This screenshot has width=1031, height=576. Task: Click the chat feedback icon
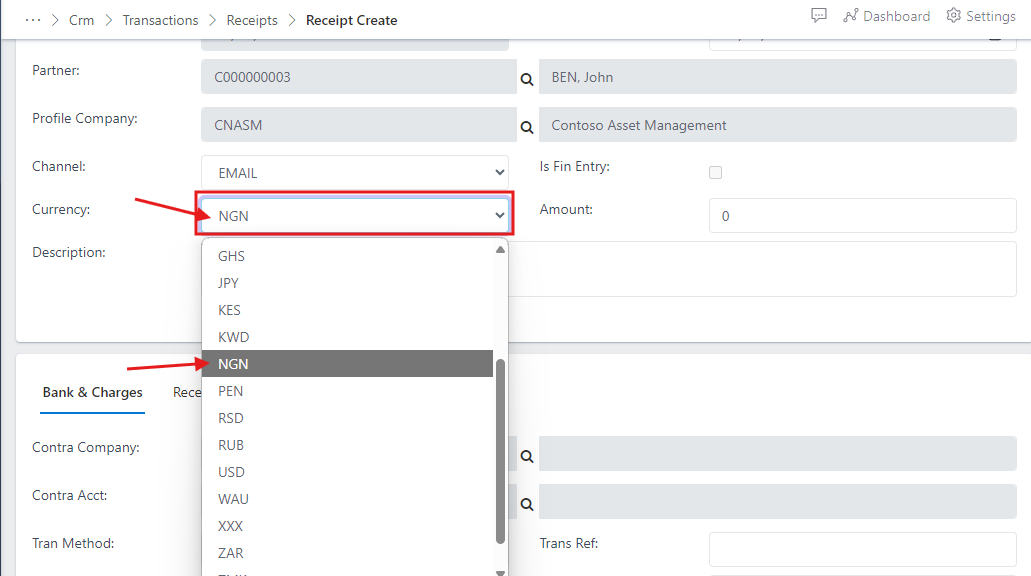tap(819, 14)
